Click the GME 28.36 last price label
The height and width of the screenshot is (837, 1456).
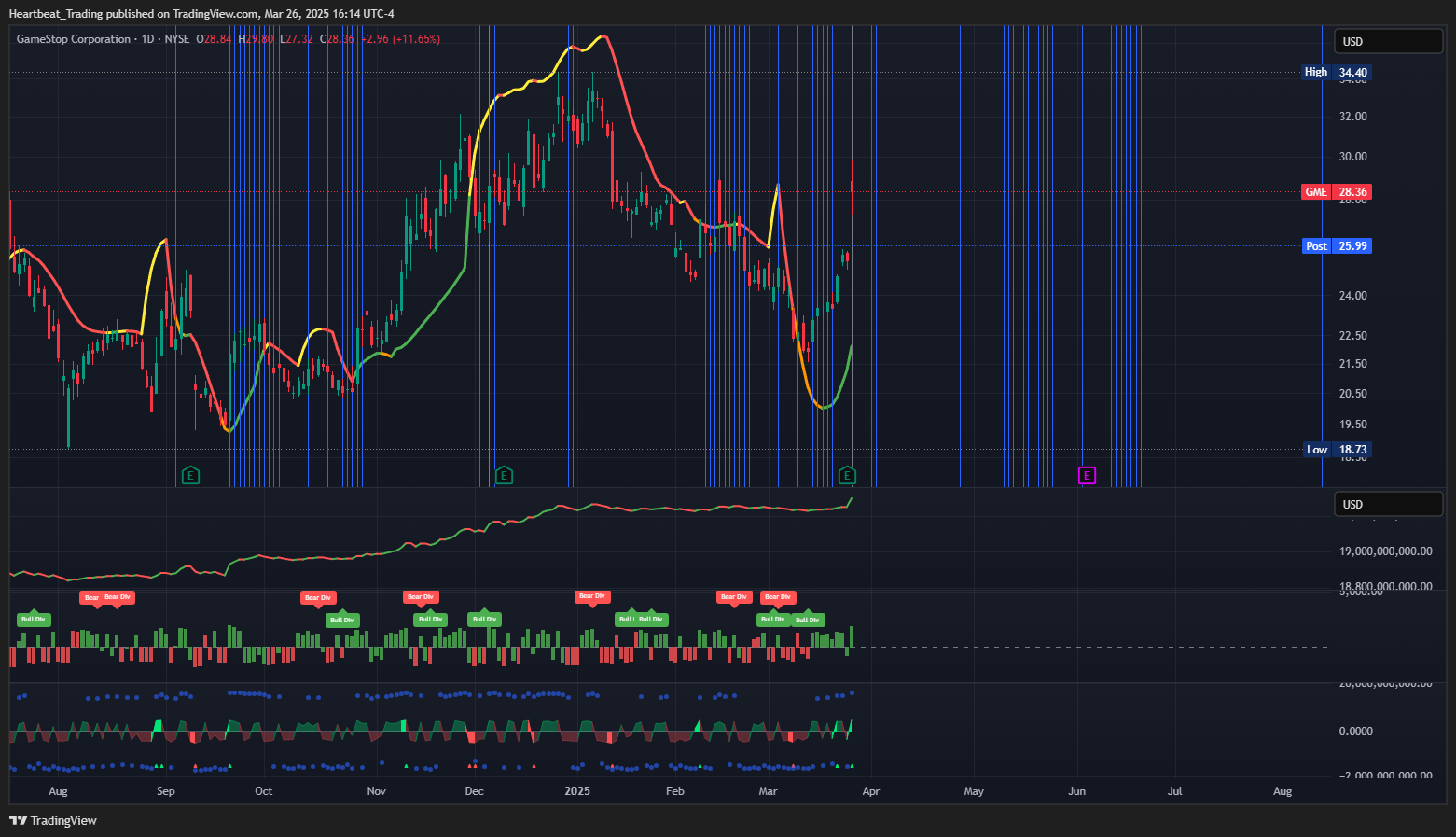click(x=1337, y=192)
